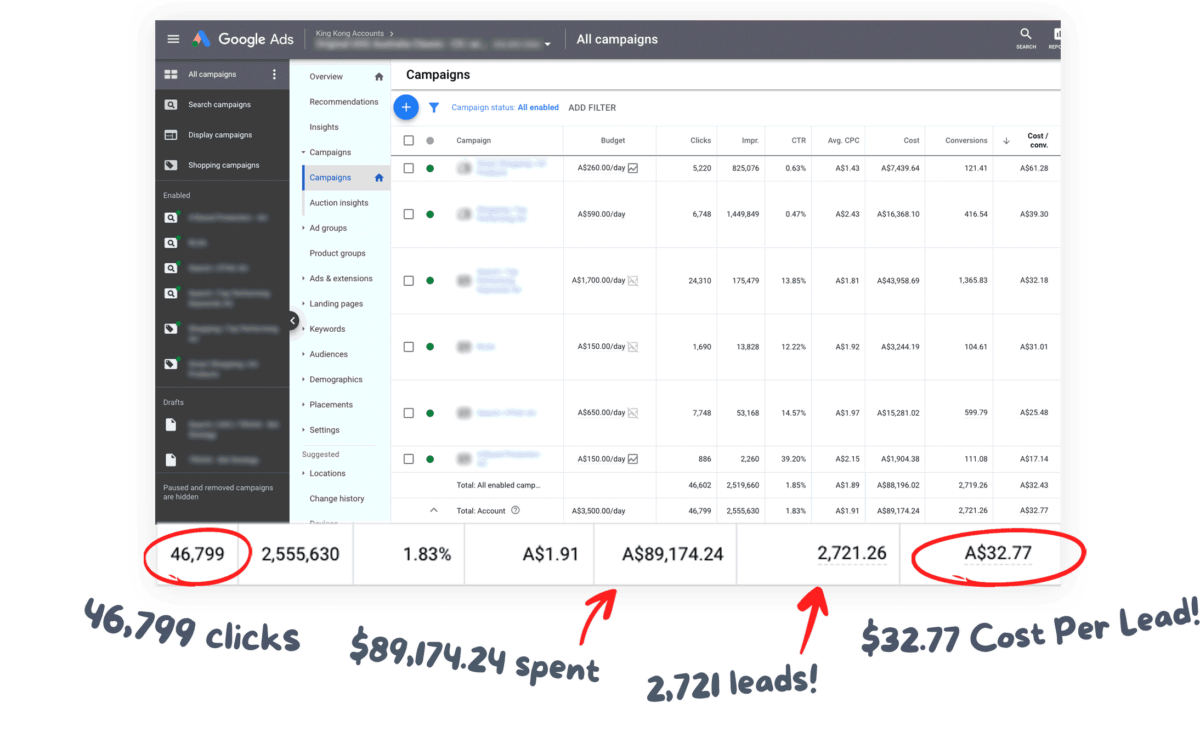Screen dimensions: 1200x743
Task: Open the account selector dropdown arrow
Action: click(x=548, y=45)
